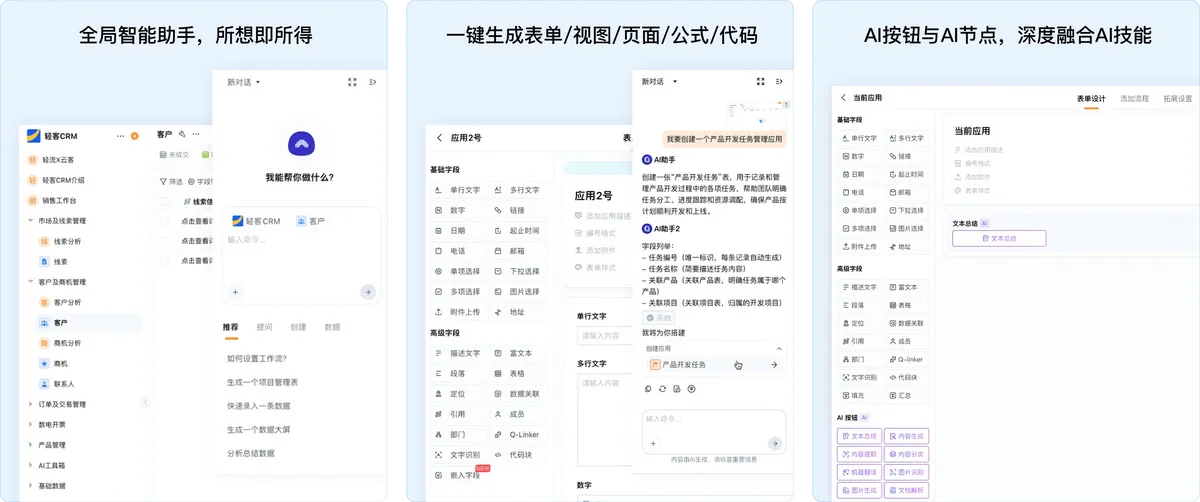This screenshot has height=502, width=1200.
Task: Click the 生成一个项目管理表 suggestion
Action: click(263, 382)
